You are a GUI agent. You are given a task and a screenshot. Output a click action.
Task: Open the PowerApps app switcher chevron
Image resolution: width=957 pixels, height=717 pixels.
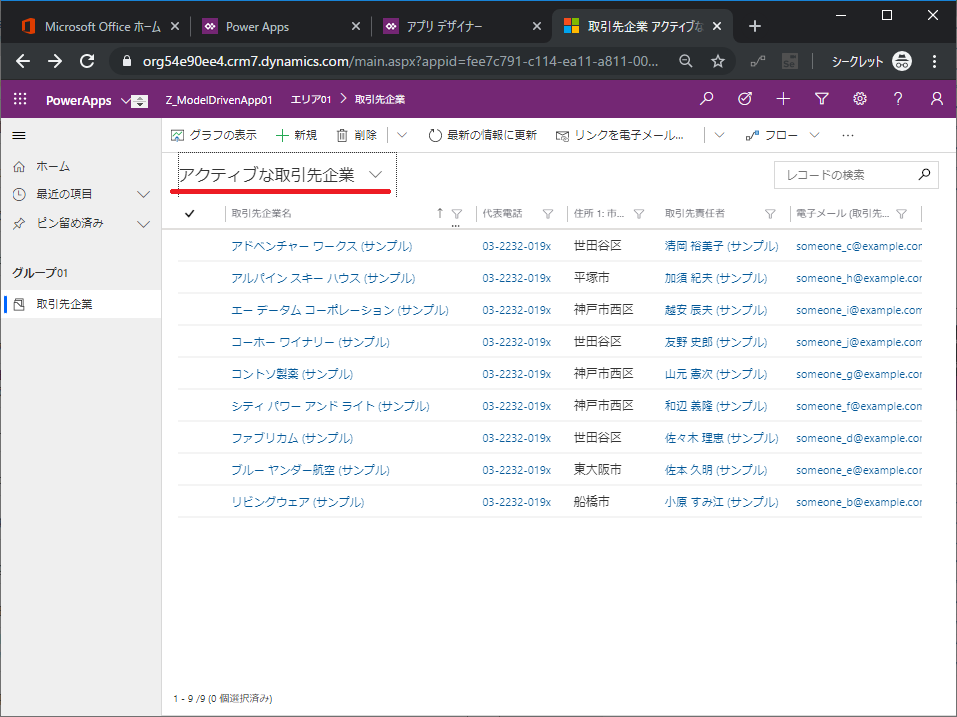click(x=126, y=100)
